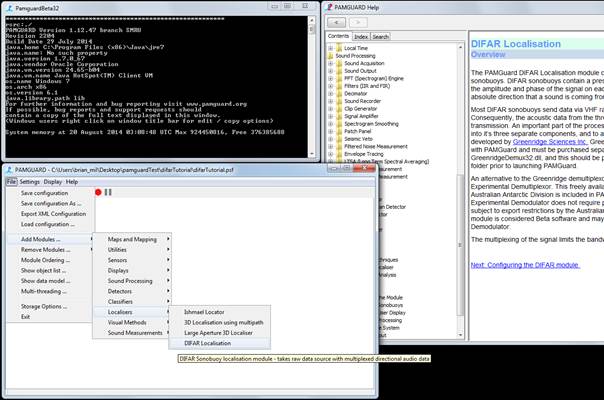Choose Show object list entry
This screenshot has width=604, height=400.
(x=50, y=271)
